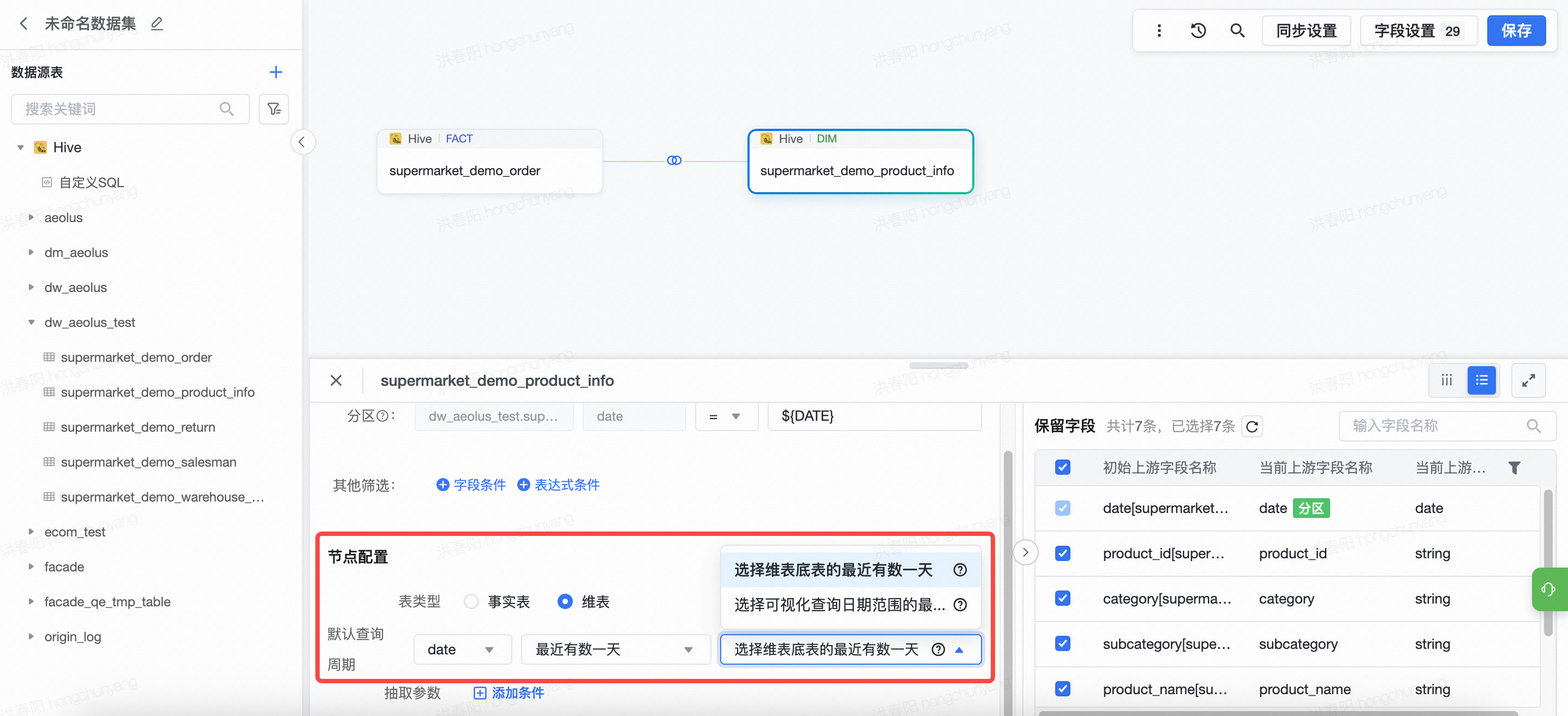Open the version history clock icon
The width and height of the screenshot is (1568, 716).
[1198, 31]
